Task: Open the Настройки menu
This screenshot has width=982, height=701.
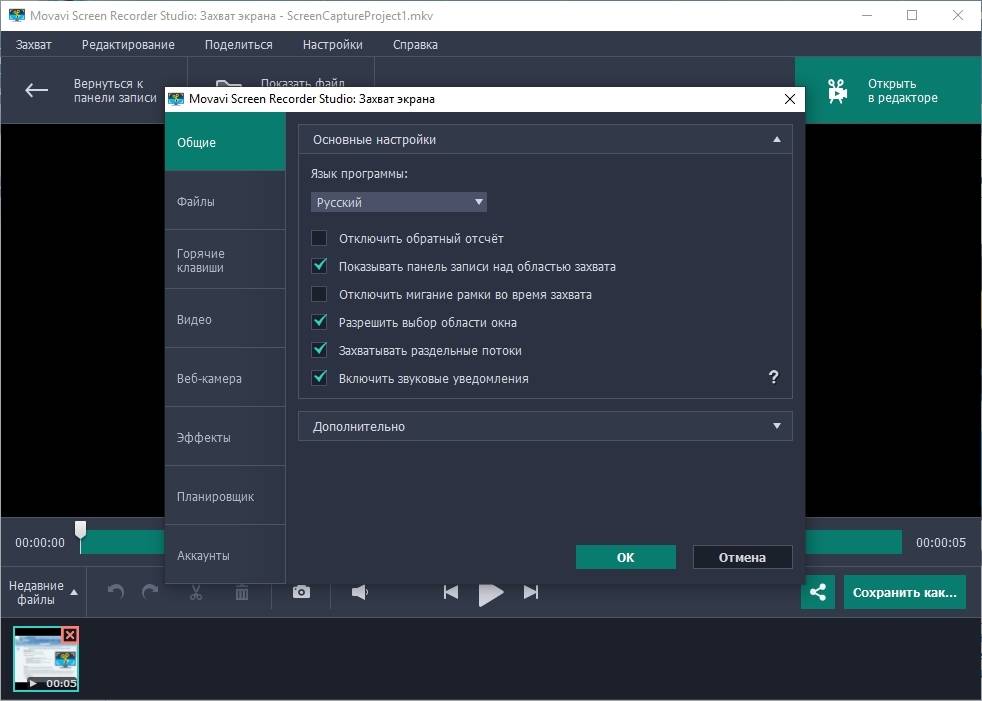Action: click(x=333, y=44)
